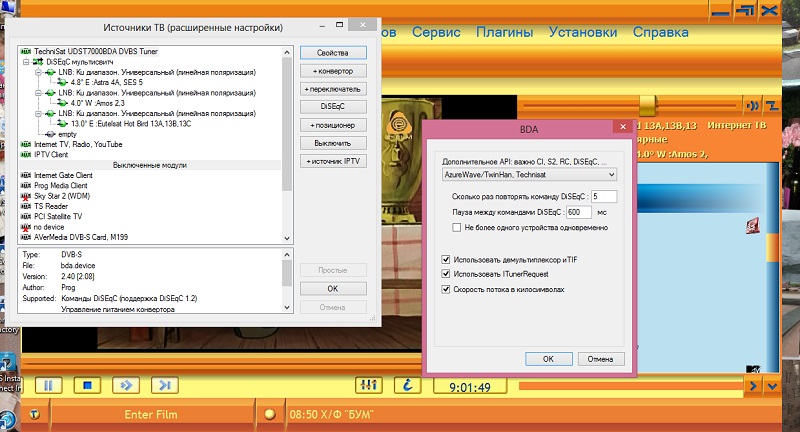Collapse the LNB node above Astra 4A

[x=38, y=72]
